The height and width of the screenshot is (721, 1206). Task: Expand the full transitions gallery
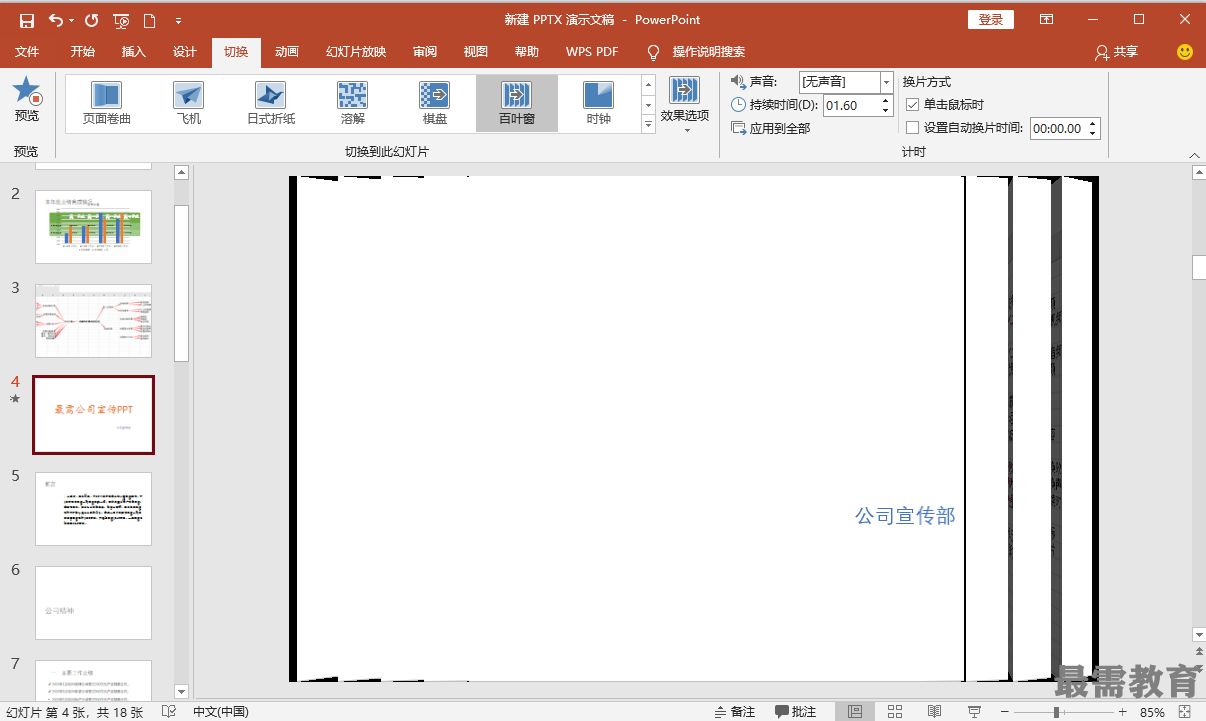pos(648,124)
